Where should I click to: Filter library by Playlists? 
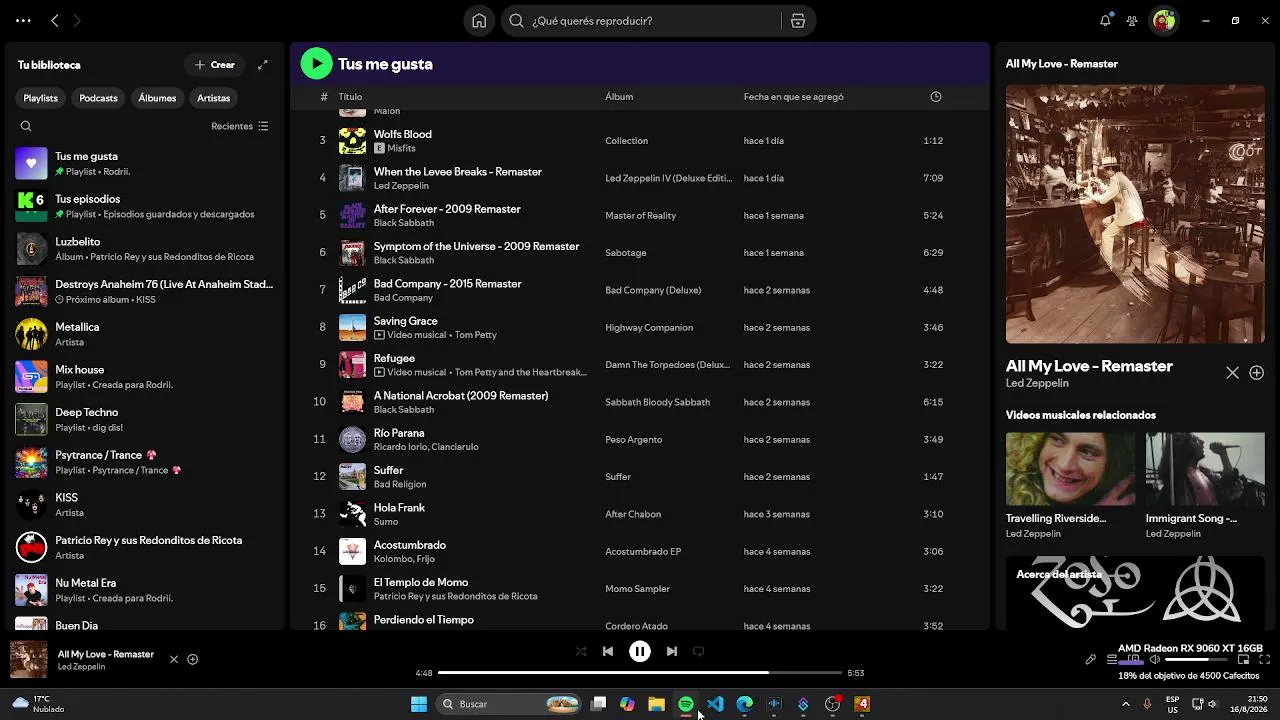(41, 98)
